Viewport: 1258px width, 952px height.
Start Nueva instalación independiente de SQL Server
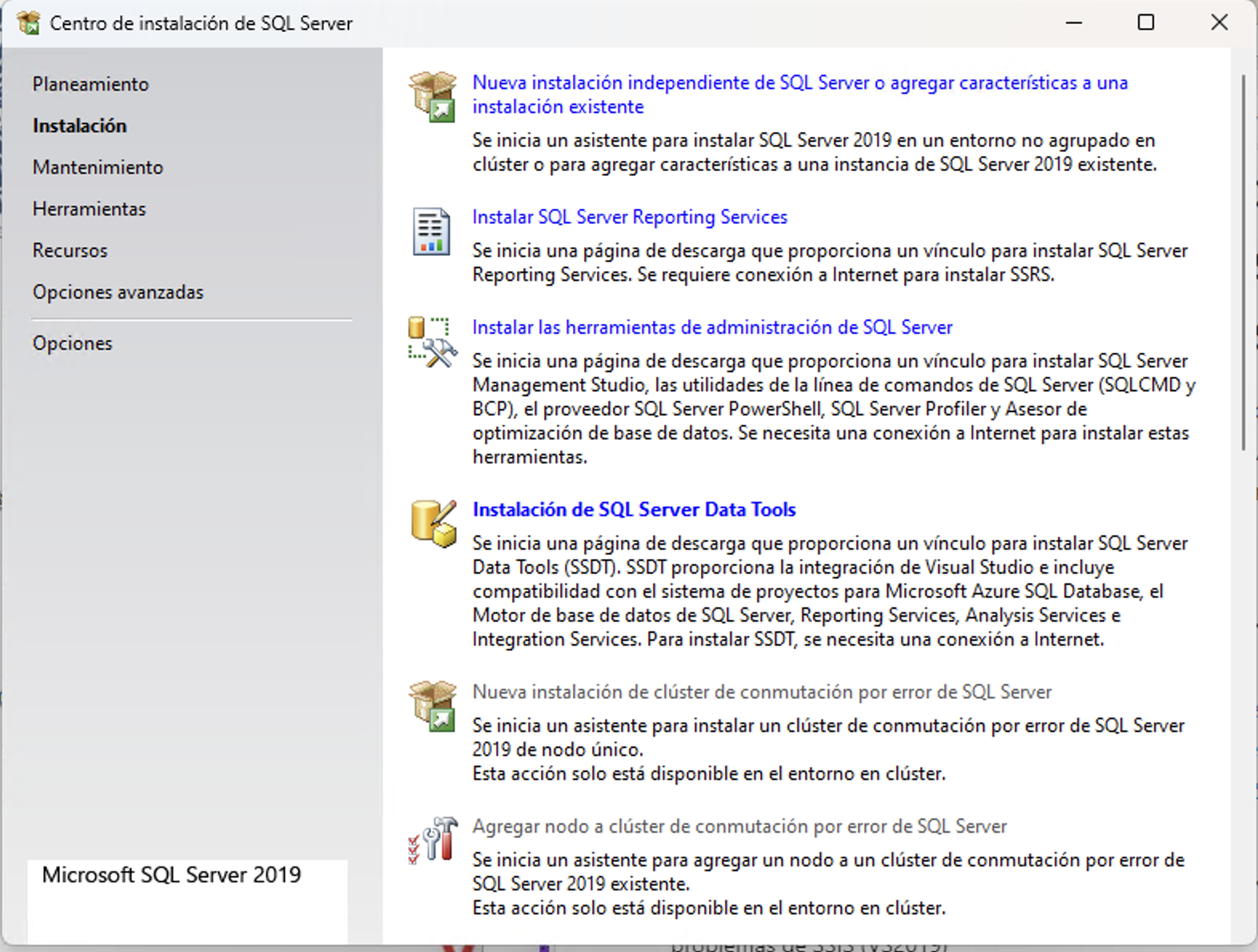point(799,94)
